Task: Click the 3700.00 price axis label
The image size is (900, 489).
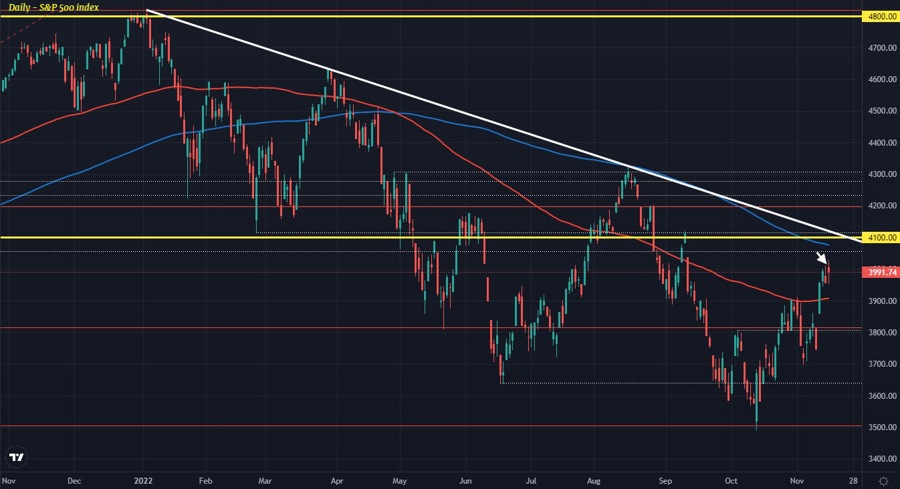Action: click(882, 364)
